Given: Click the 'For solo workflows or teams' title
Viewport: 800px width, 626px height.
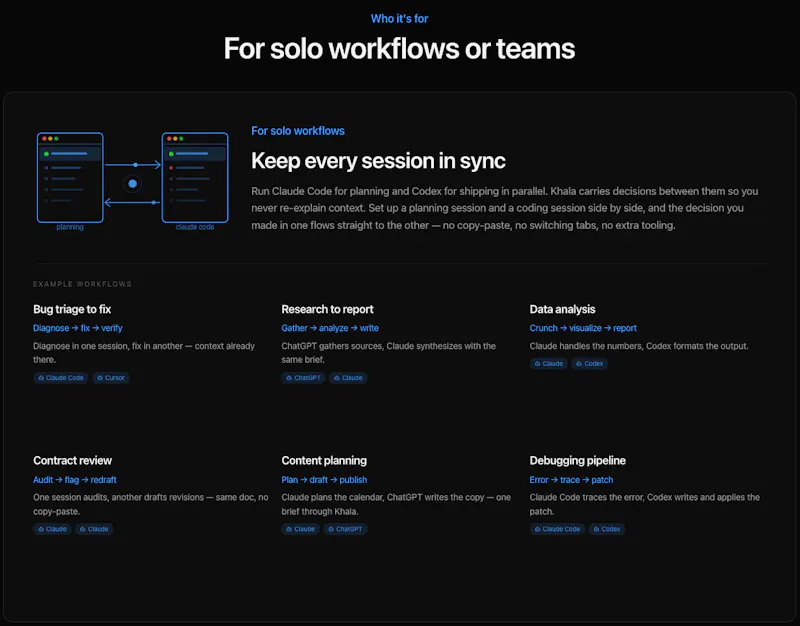Looking at the screenshot, I should coord(399,49).
